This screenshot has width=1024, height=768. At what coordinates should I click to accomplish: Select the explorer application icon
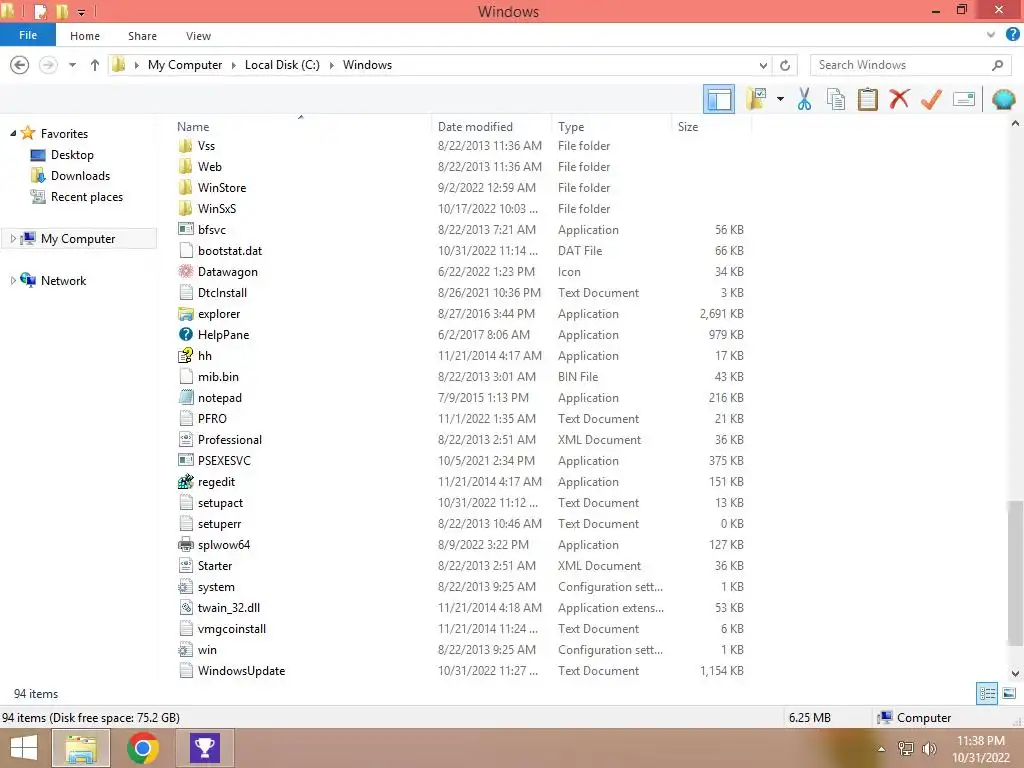[186, 313]
